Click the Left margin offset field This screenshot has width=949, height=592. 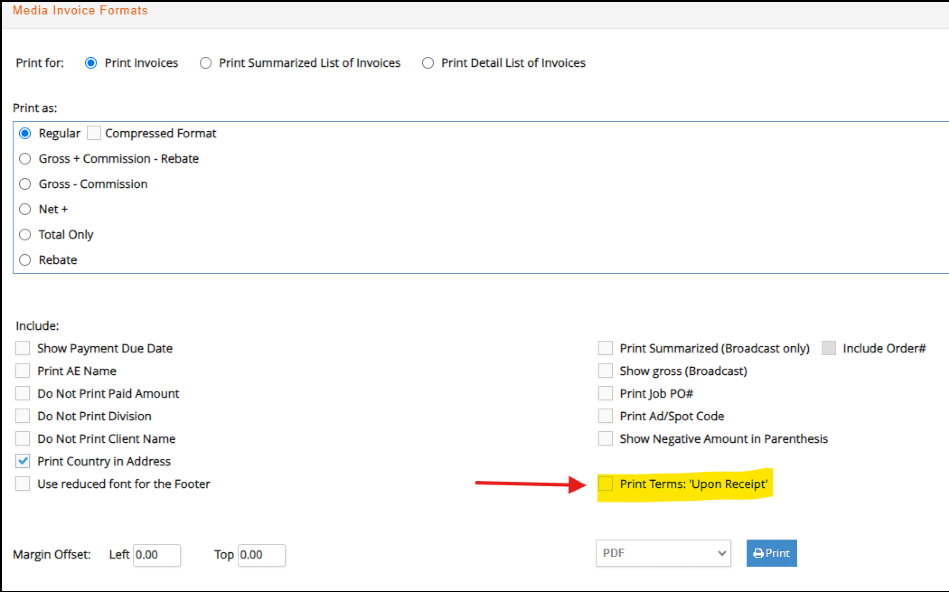(157, 555)
